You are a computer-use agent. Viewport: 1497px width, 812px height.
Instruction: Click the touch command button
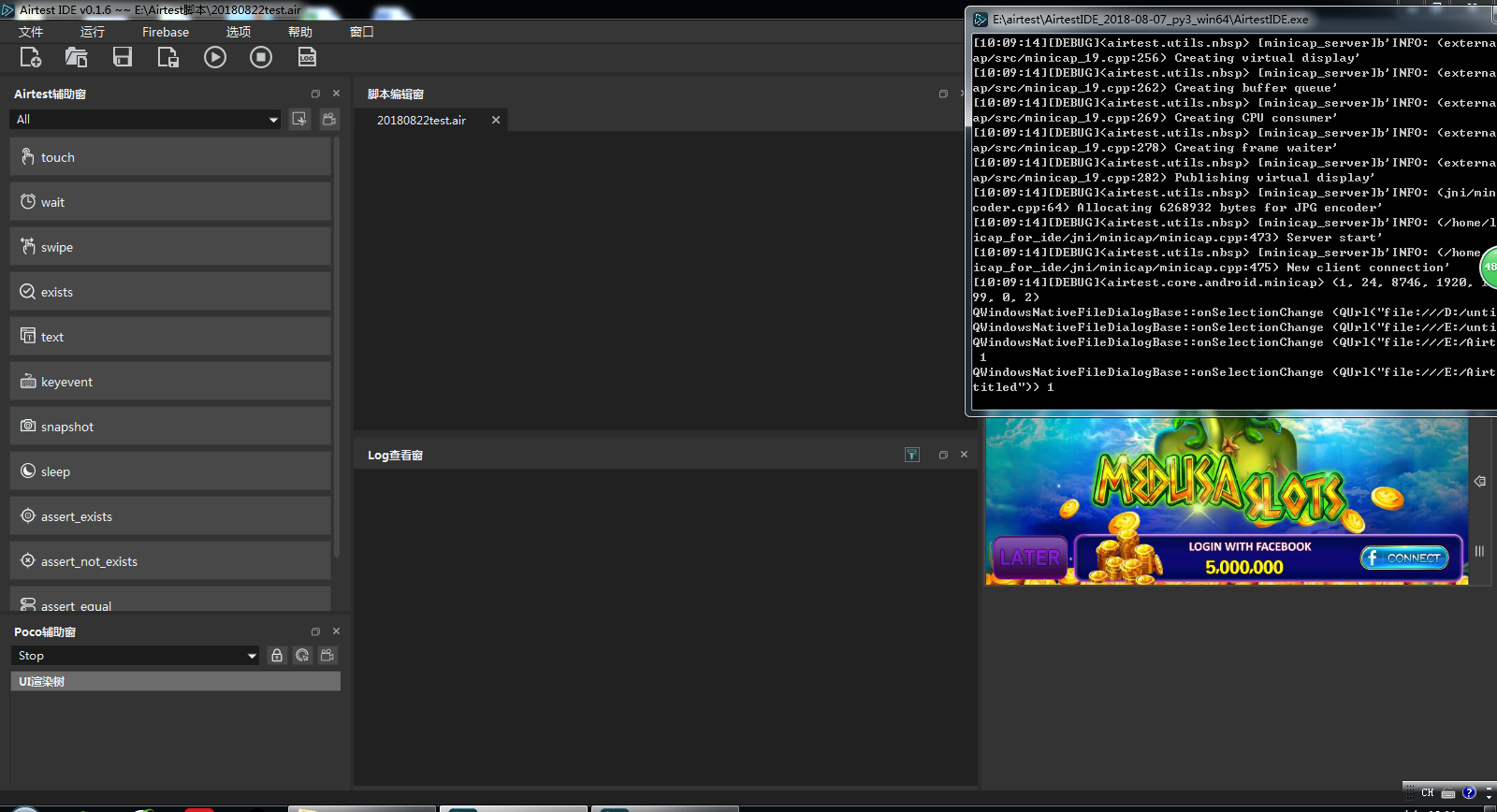(170, 157)
